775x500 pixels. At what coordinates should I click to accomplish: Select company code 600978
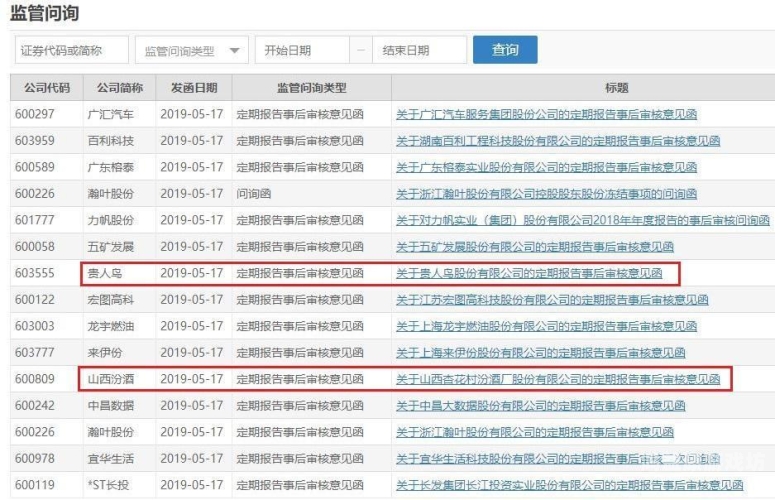(x=35, y=458)
